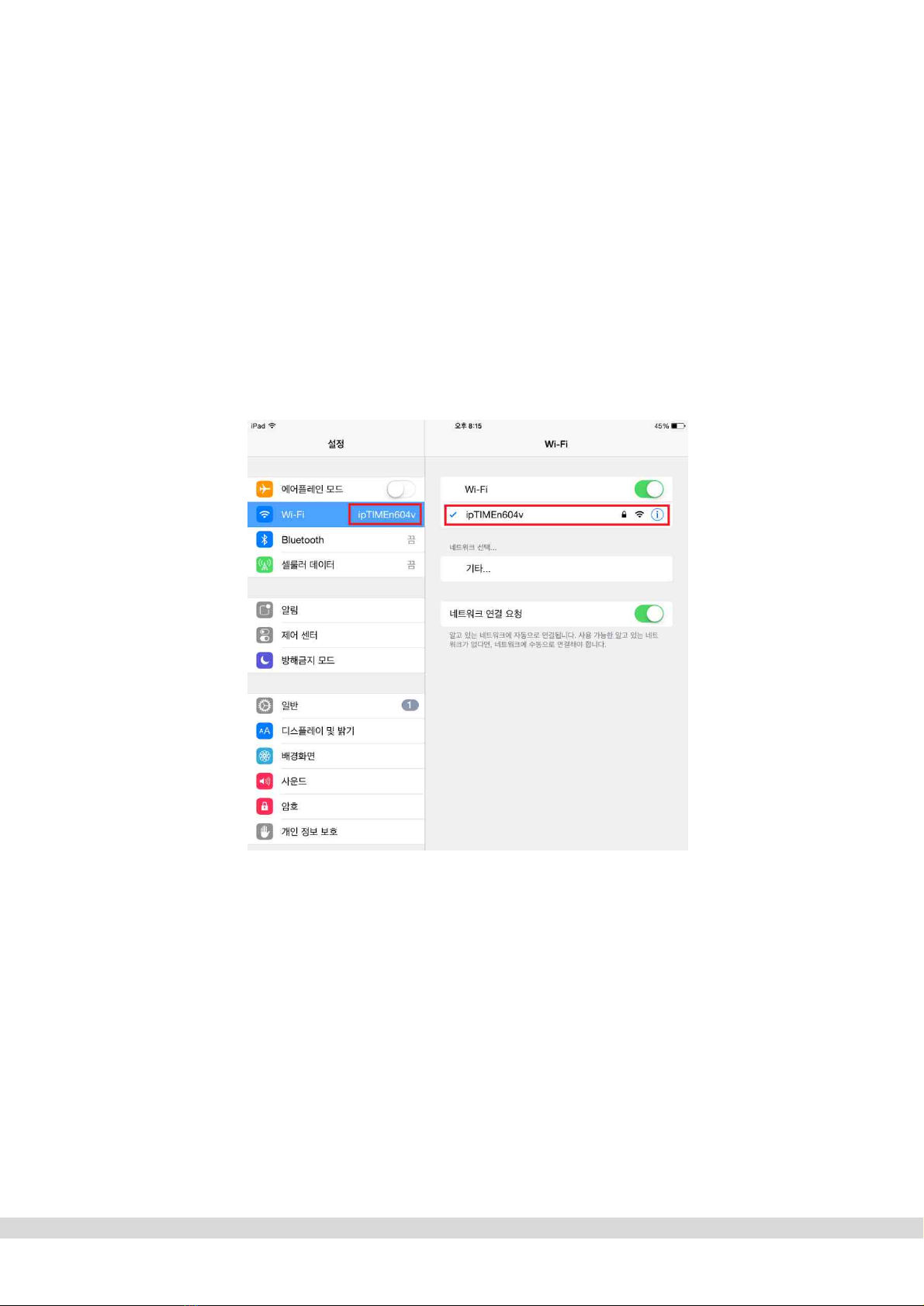Open the 일반 gear icon
Screen dimensions: 924x1306
[x=265, y=705]
